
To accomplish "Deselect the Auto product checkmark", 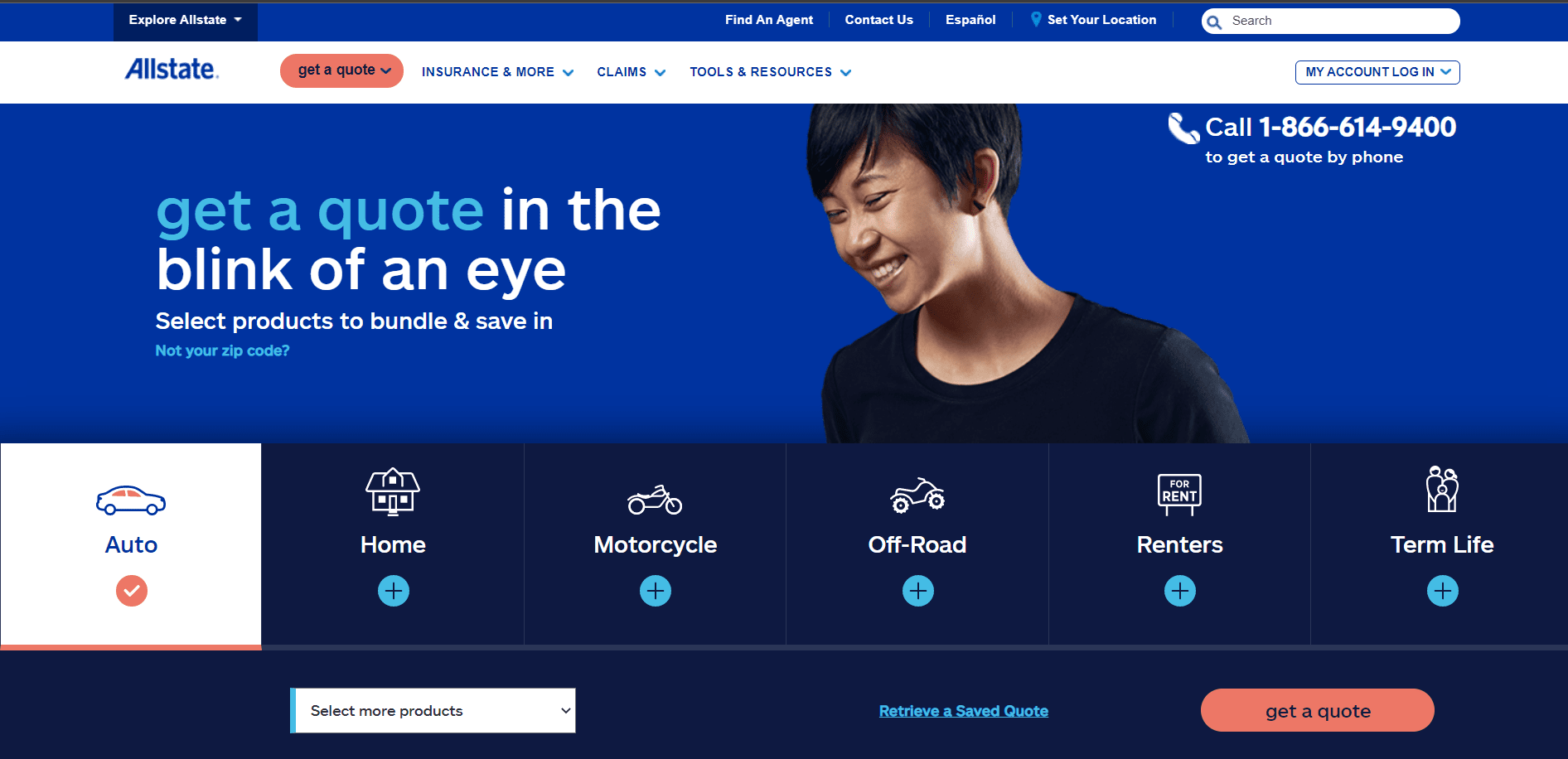I will point(132,591).
